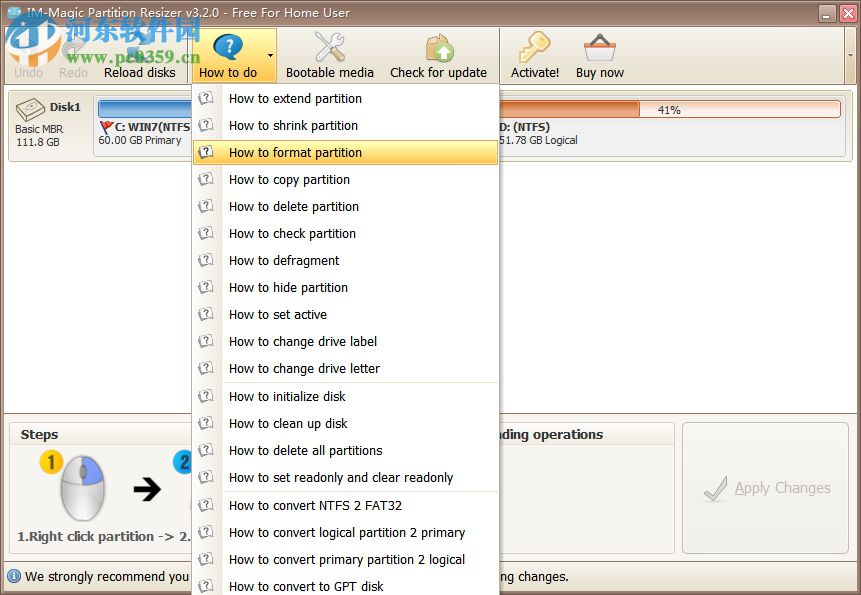The height and width of the screenshot is (595, 861).
Task: Open How to change drive label
Action: click(345, 341)
